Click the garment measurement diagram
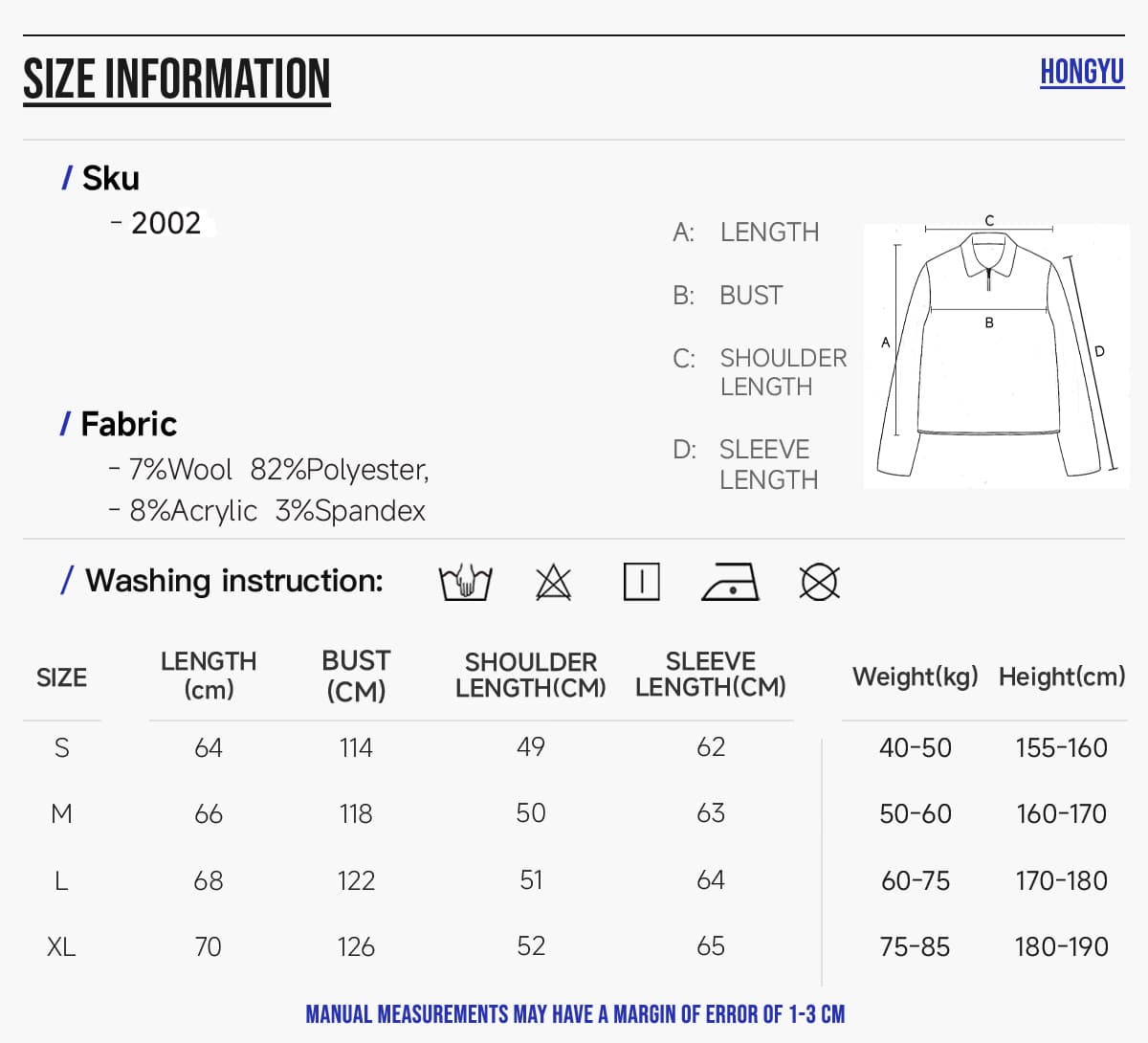The height and width of the screenshot is (1043, 1148). coord(996,355)
